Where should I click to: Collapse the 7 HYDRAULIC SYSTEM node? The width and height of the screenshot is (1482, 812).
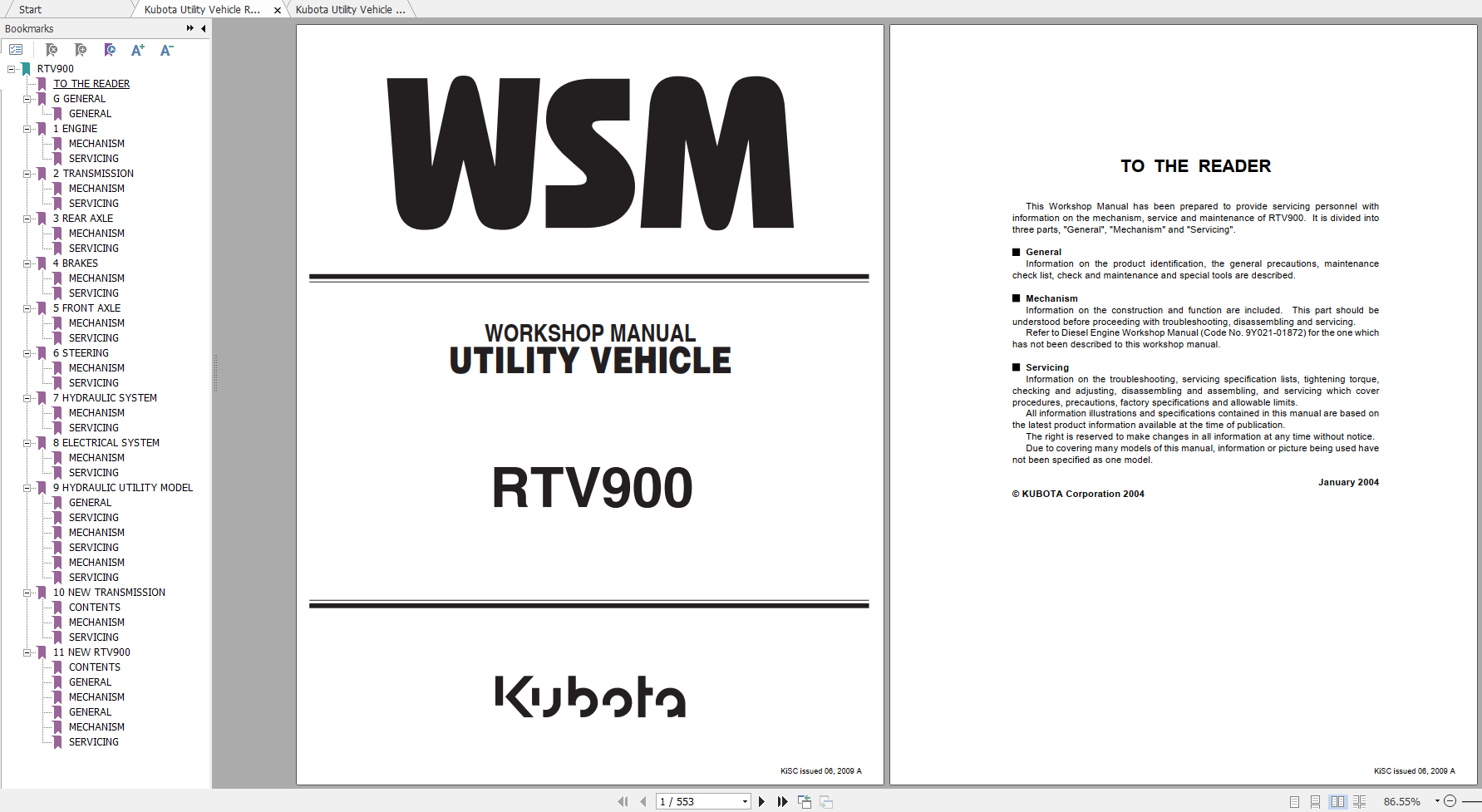tap(27, 398)
